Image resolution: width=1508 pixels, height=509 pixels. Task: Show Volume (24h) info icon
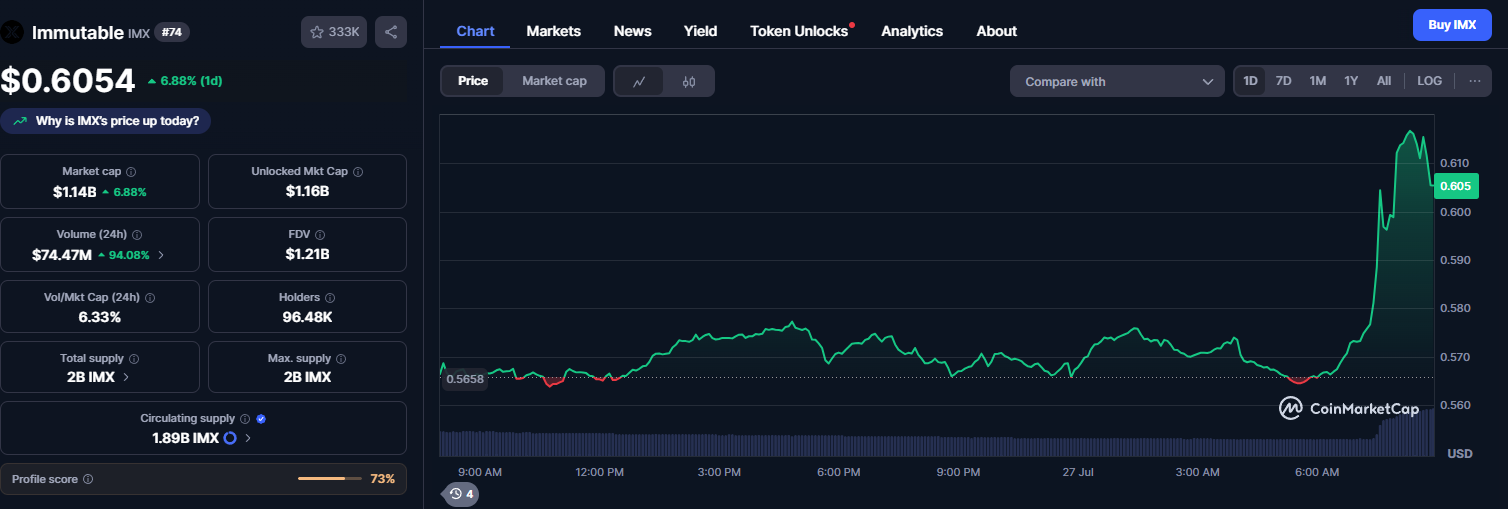click(137, 235)
